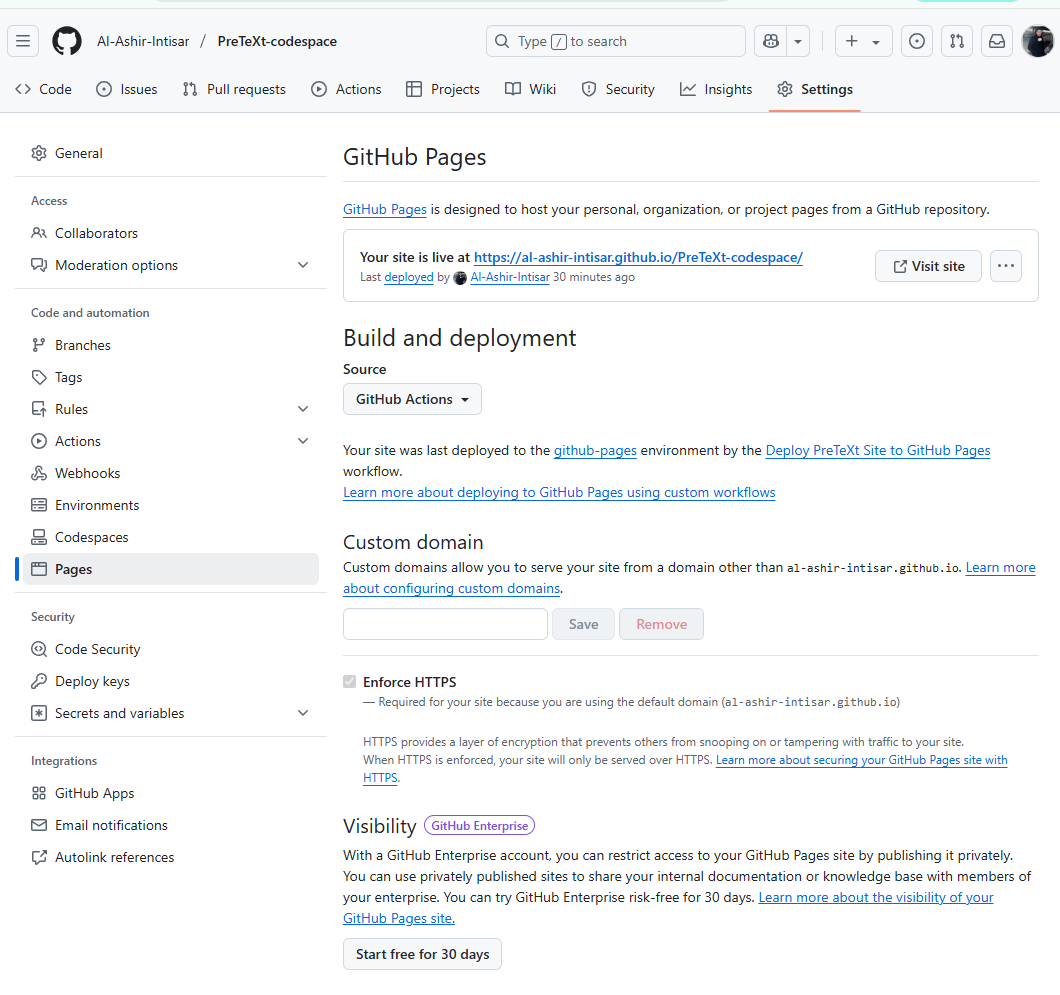Open Email notifications settings
Screen dimensions: 1060x995
click(x=170, y=825)
